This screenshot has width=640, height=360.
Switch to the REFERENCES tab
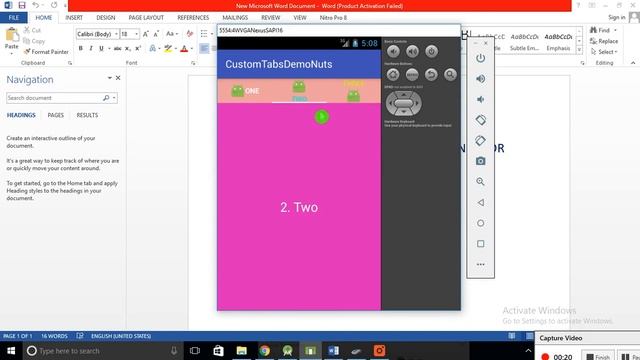click(x=193, y=18)
